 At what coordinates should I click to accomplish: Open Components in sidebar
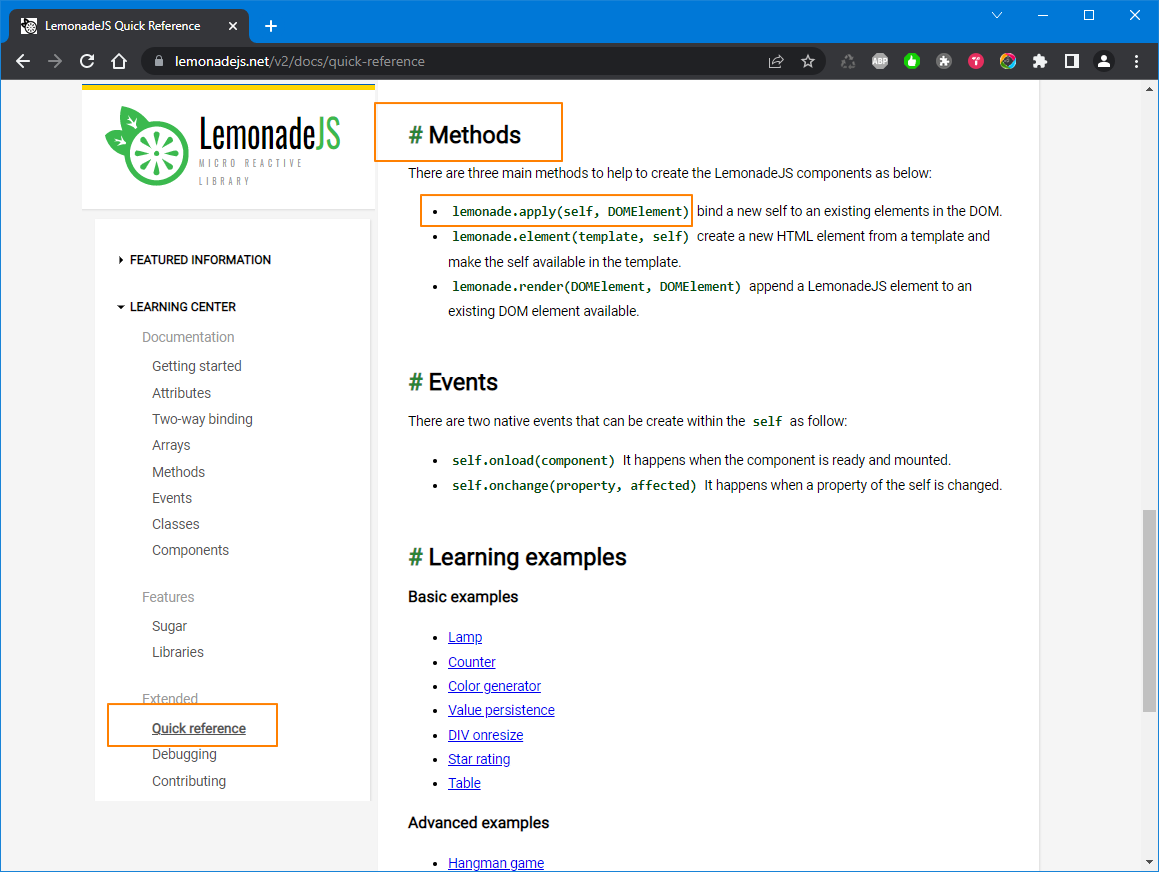190,551
